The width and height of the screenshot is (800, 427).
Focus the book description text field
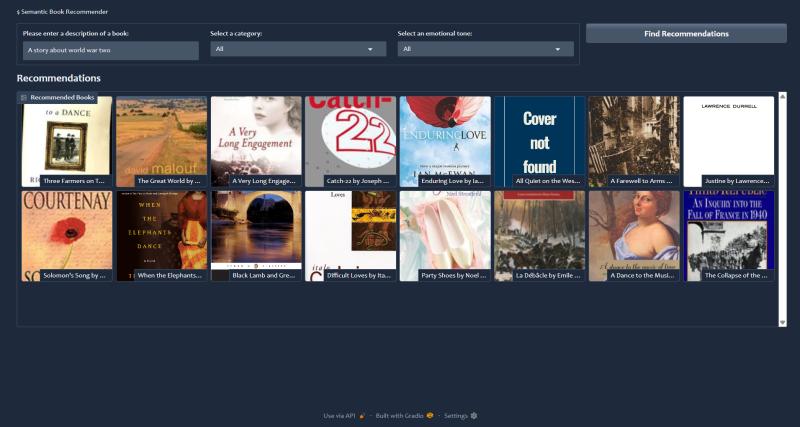[111, 51]
